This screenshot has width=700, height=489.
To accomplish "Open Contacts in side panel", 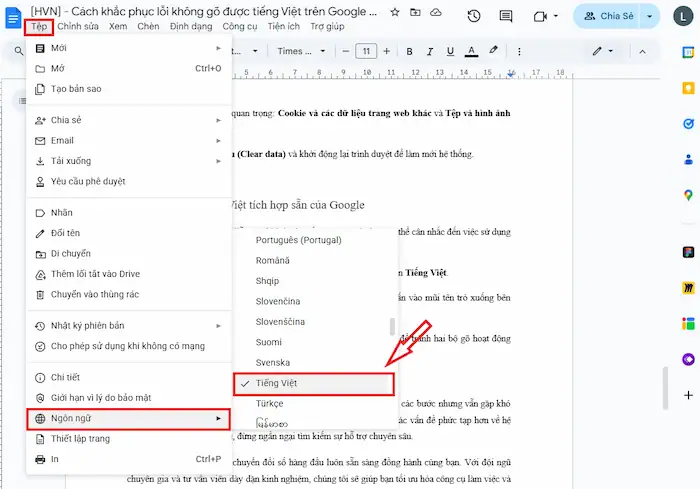I will (688, 158).
